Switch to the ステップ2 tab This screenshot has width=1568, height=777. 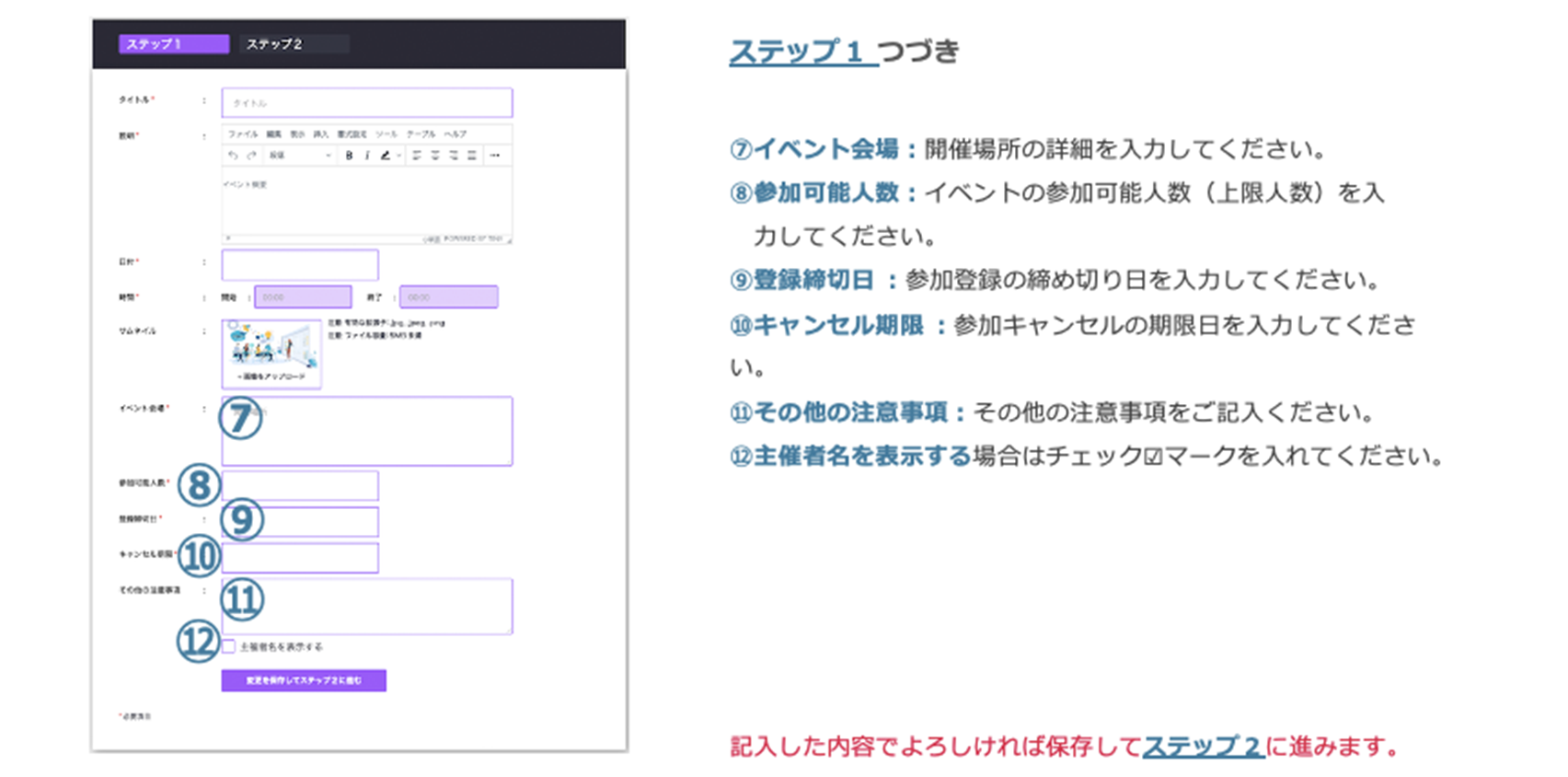coord(293,44)
